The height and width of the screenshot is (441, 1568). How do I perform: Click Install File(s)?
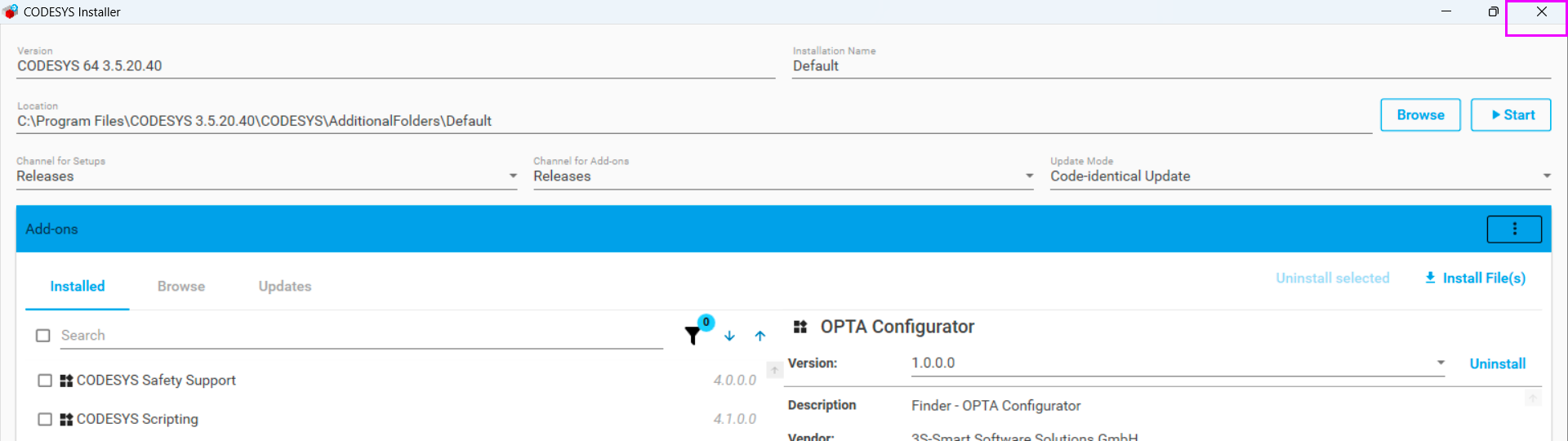coord(1475,278)
